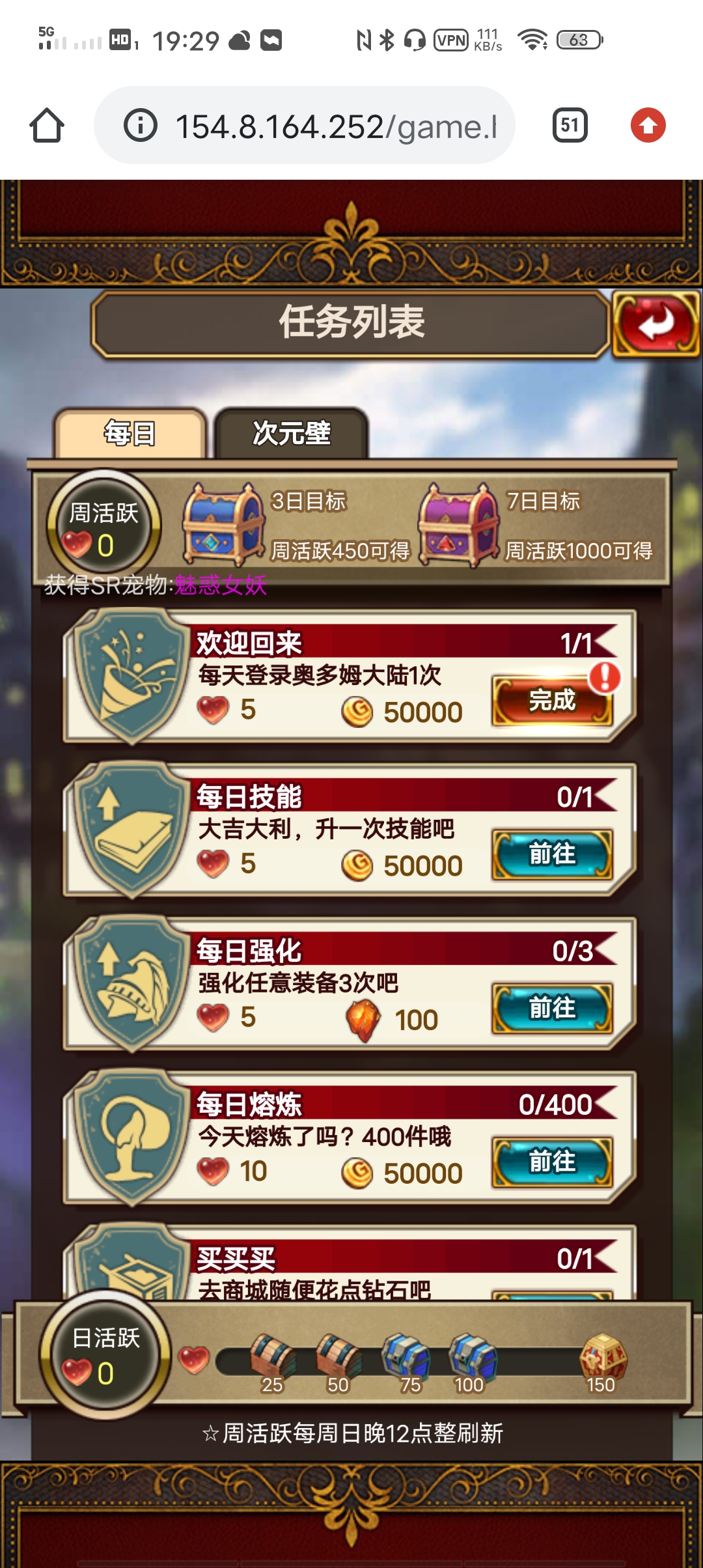Open the purple 7-day goal chest
The height and width of the screenshot is (1568, 703).
[459, 525]
